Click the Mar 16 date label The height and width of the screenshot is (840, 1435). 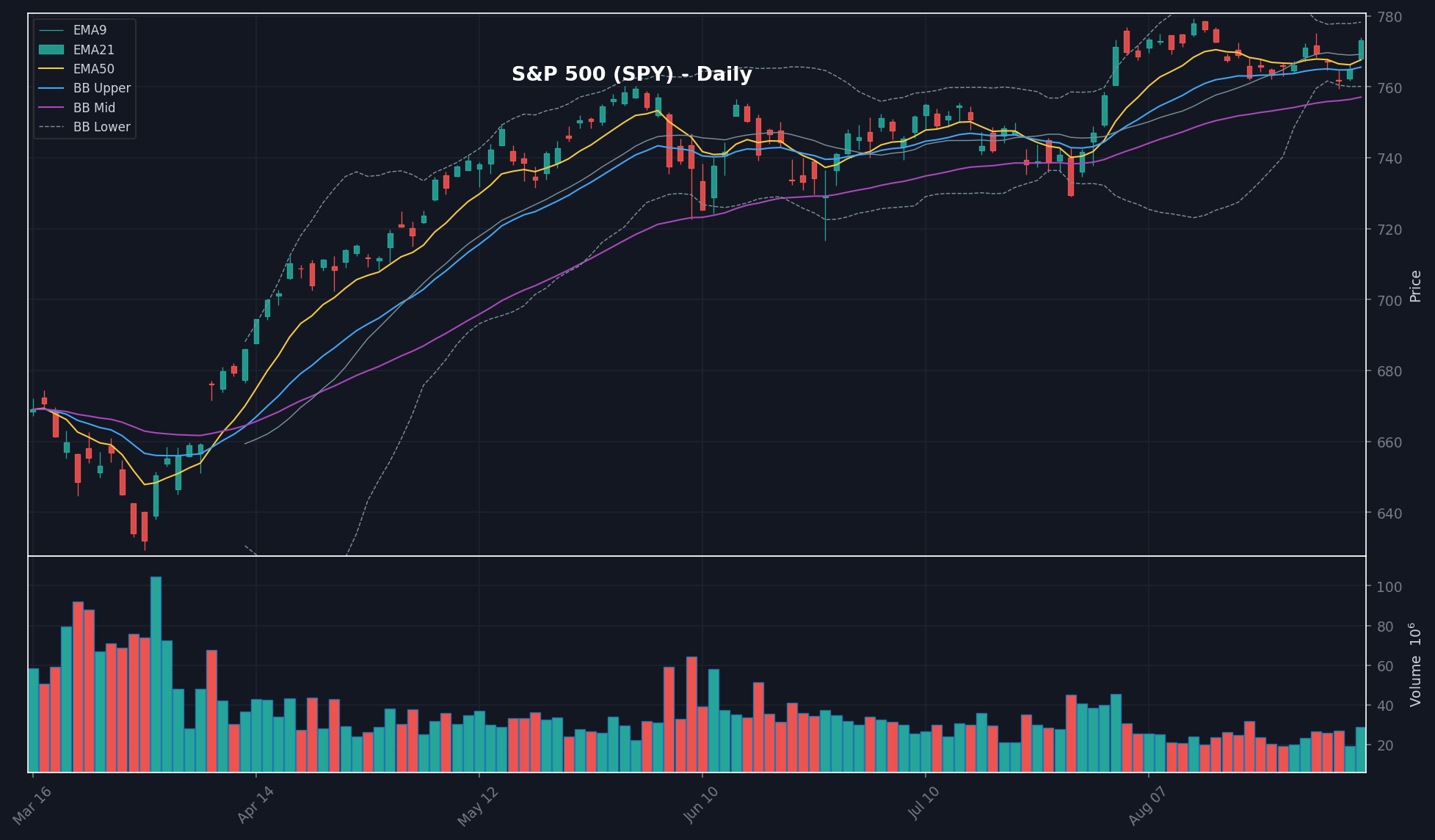33,806
